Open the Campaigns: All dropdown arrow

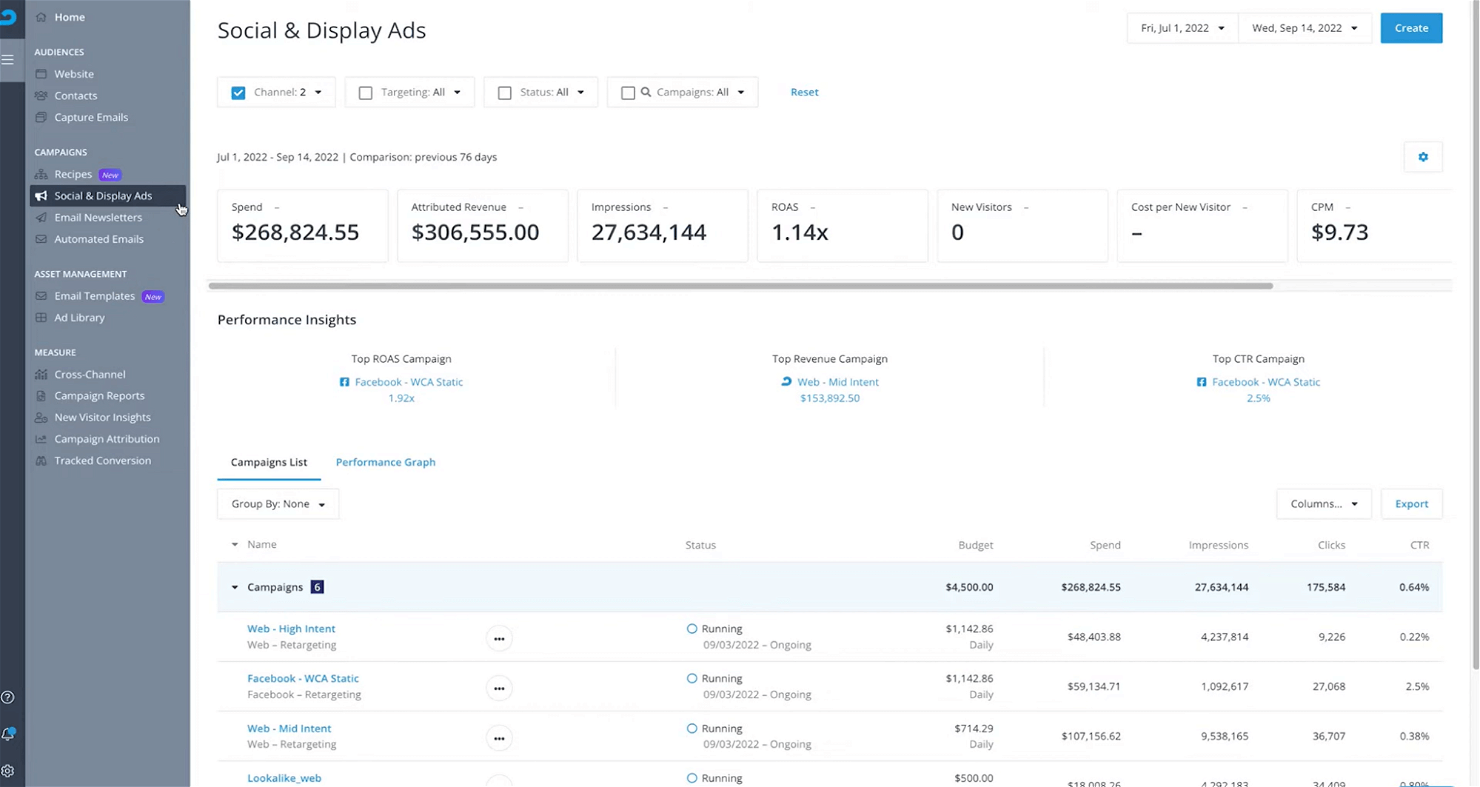point(741,93)
